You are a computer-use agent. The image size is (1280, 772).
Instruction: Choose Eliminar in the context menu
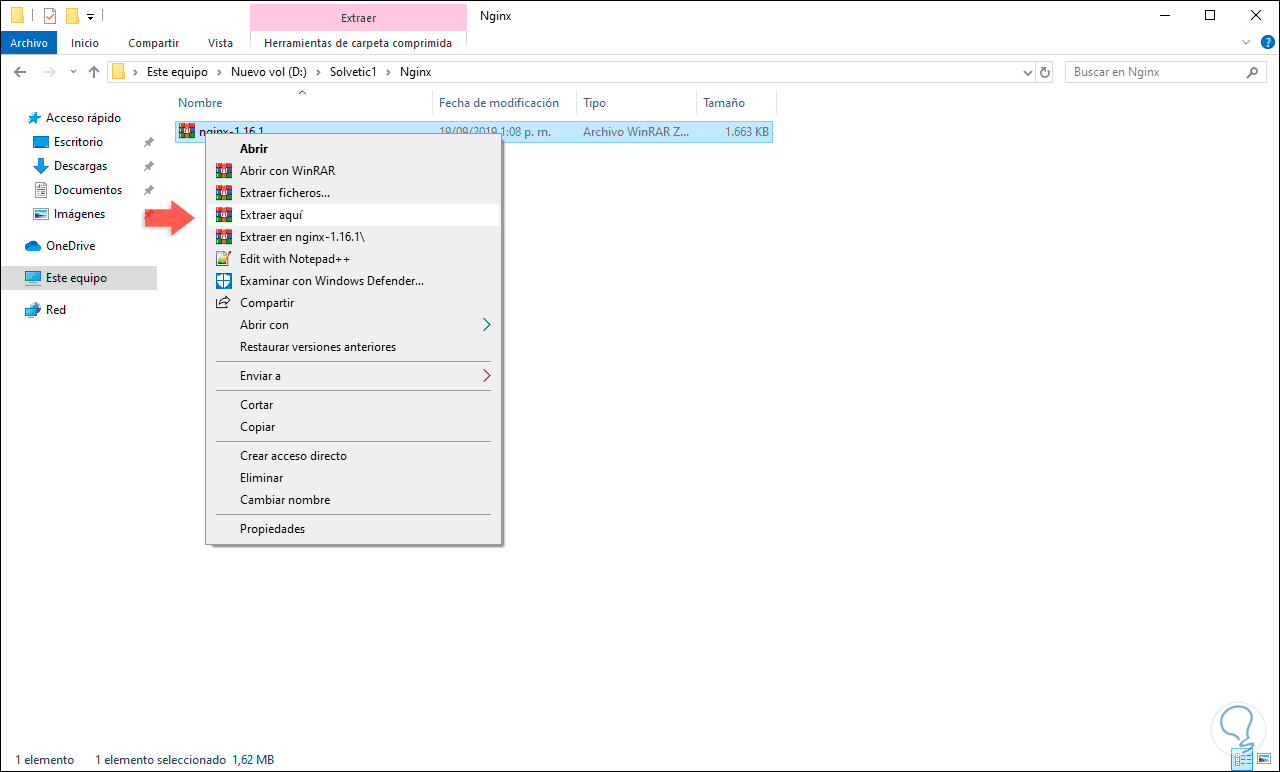[354, 478]
